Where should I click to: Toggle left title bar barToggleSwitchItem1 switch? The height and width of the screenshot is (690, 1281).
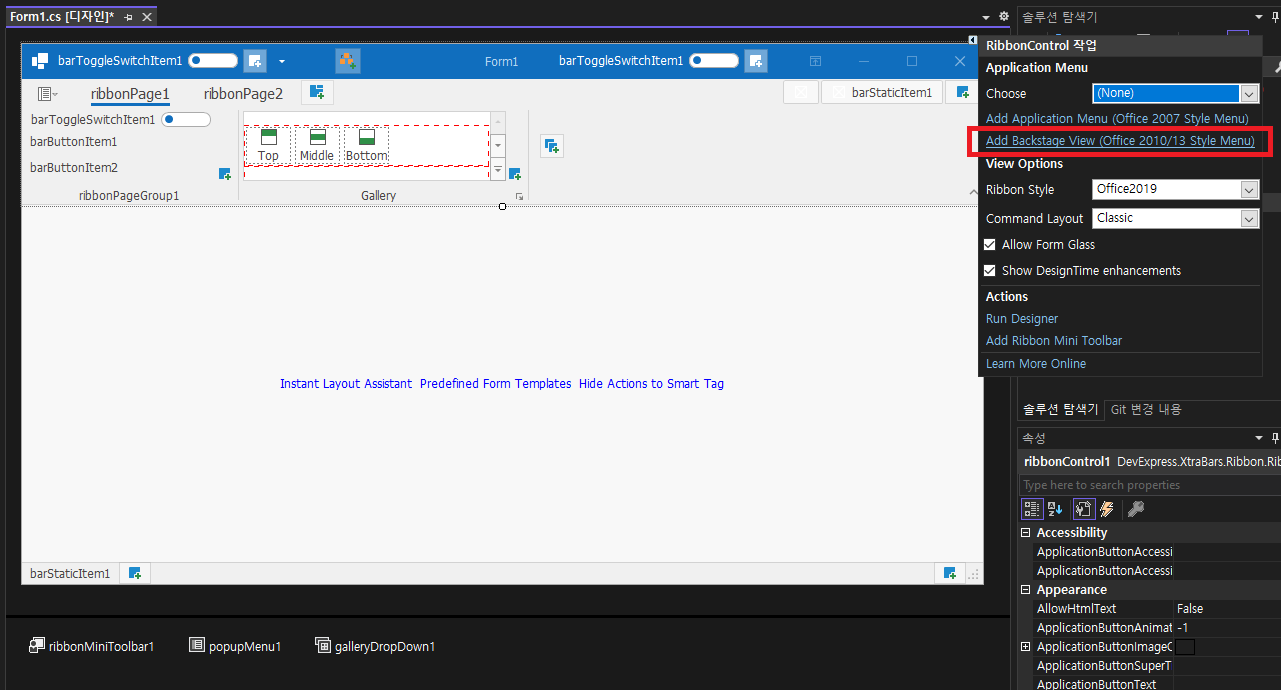(213, 61)
